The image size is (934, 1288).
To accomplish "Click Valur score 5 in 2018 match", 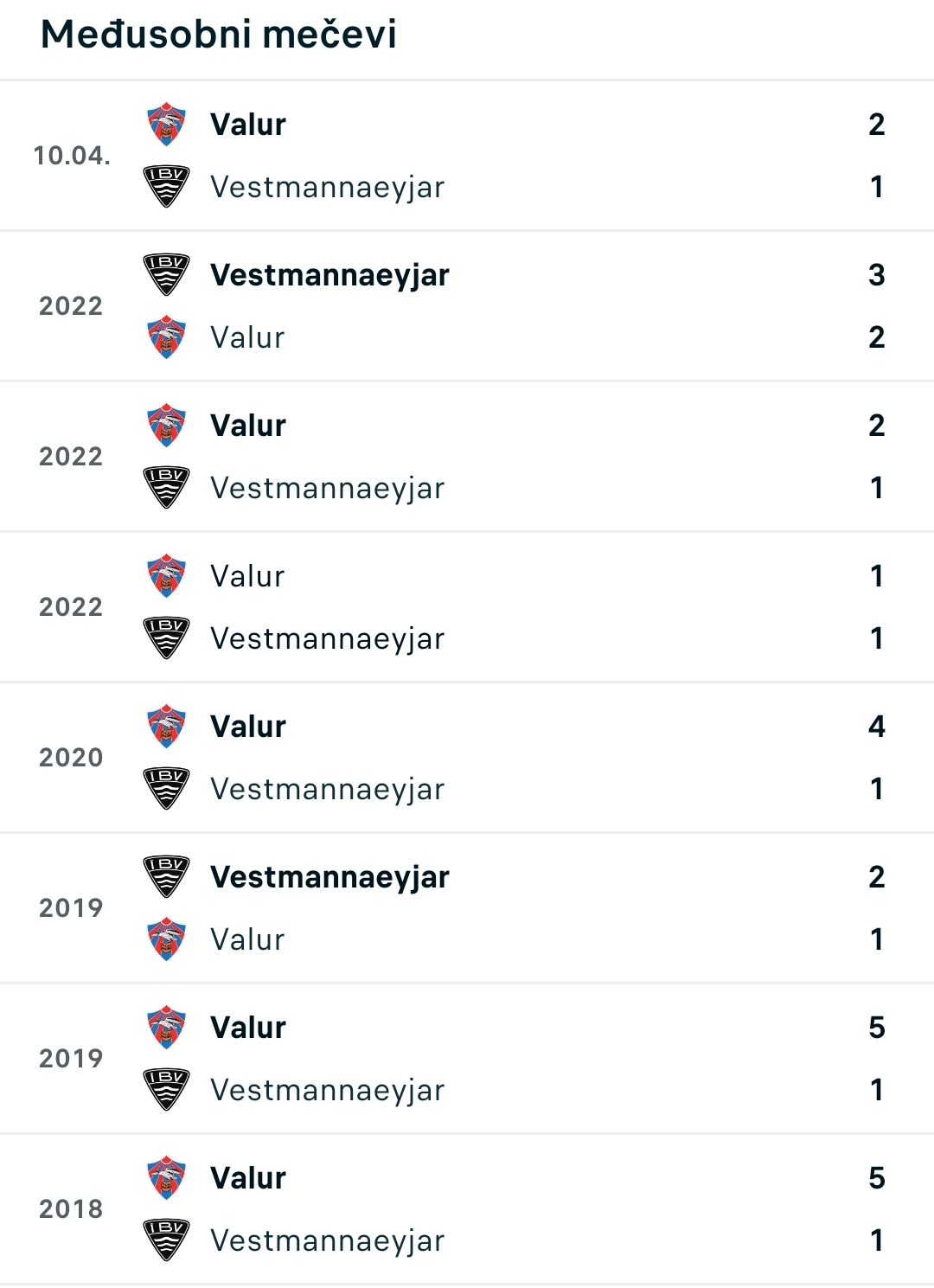I will coord(877,1178).
